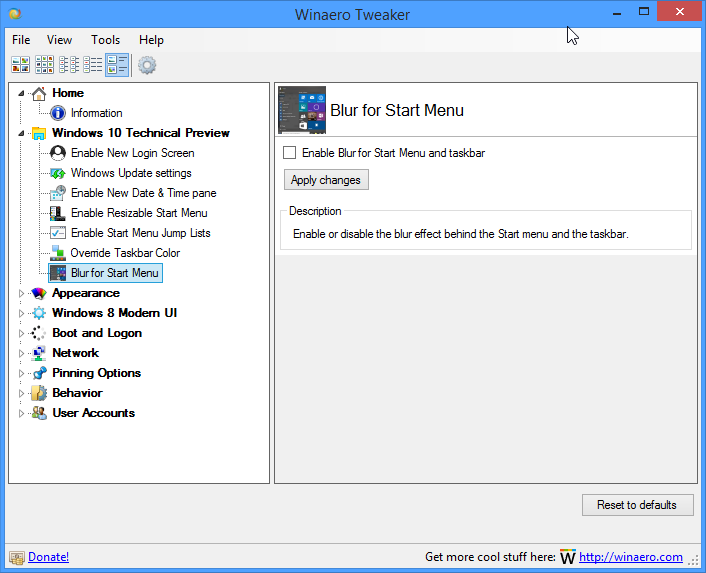706x573 pixels.
Task: Select the details tile view button
Action: click(x=117, y=65)
